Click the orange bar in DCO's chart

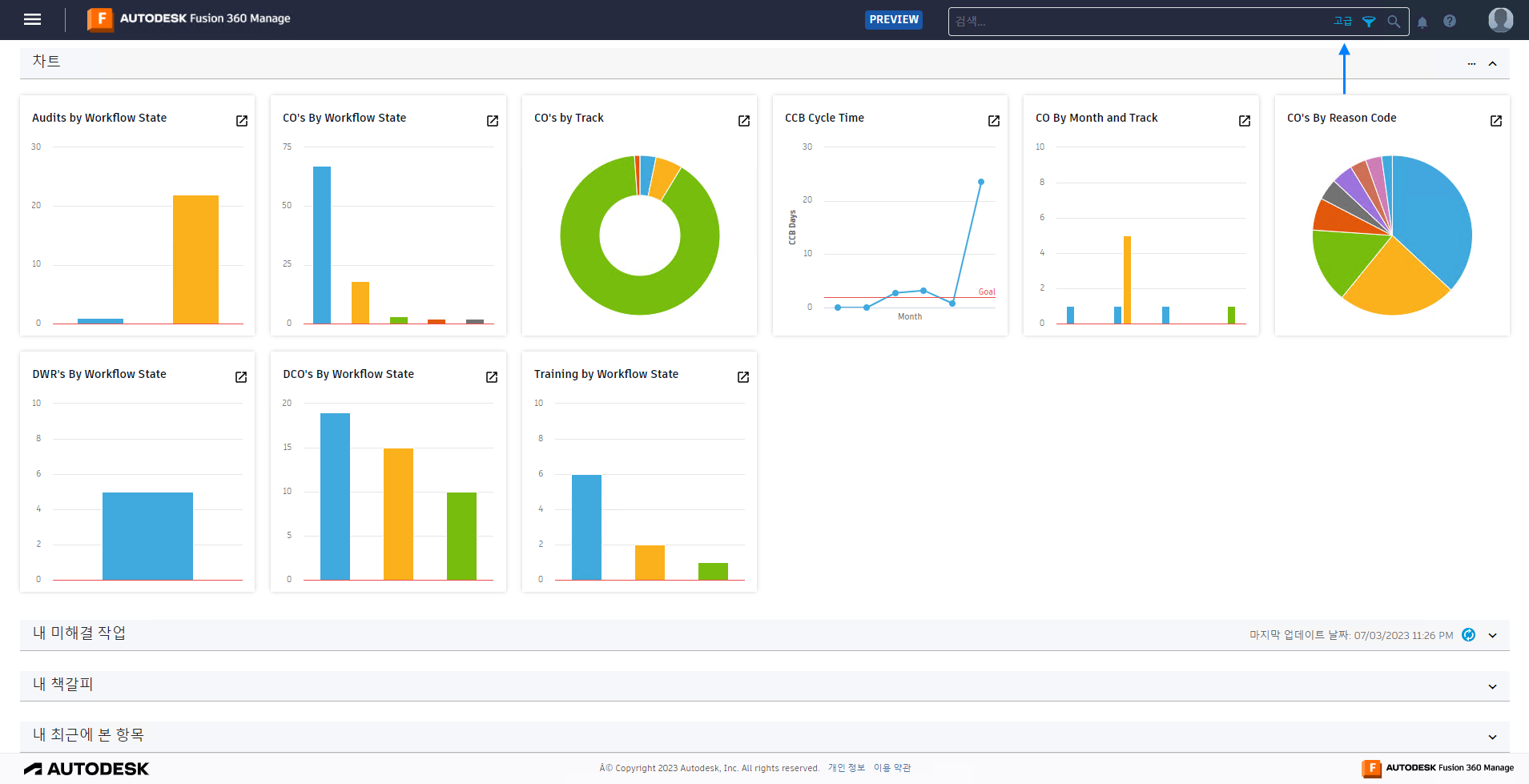[398, 514]
